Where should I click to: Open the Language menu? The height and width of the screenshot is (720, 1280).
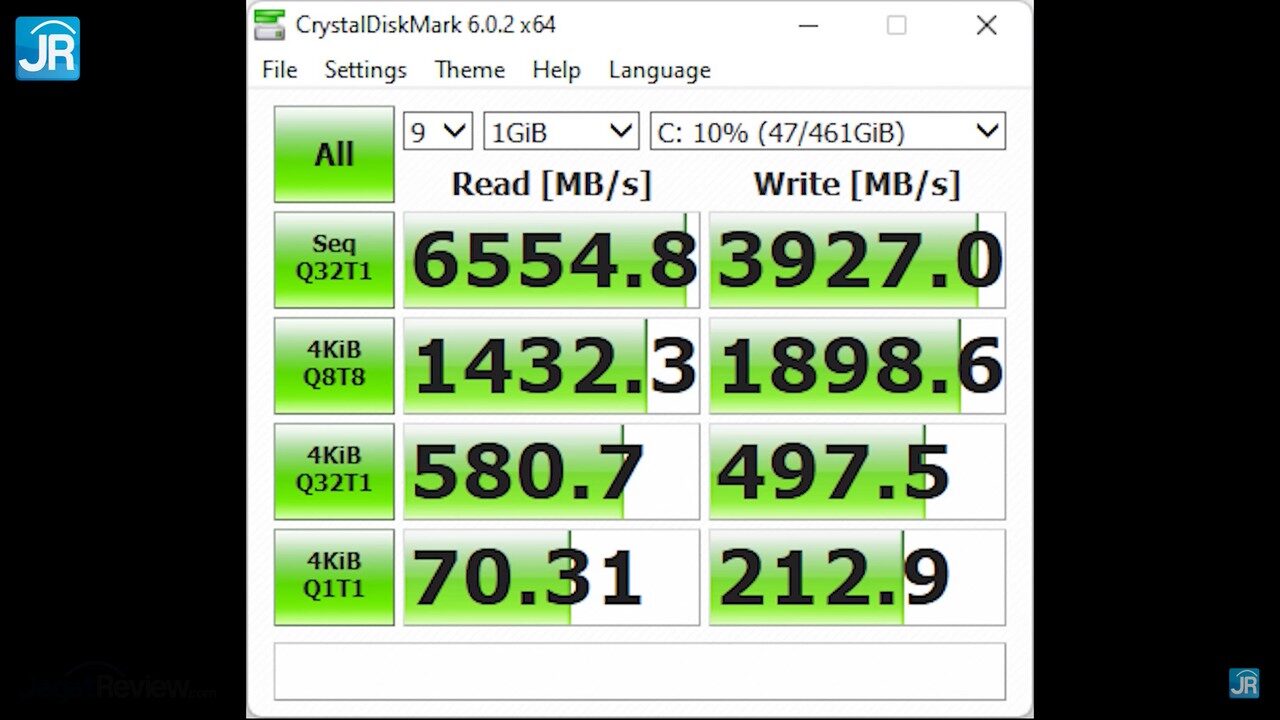point(659,70)
